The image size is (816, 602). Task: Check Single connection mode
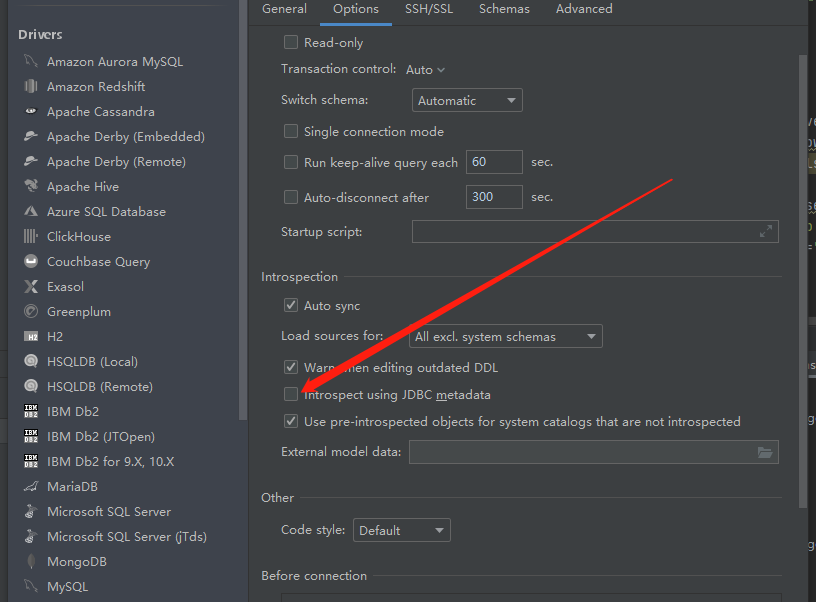290,131
